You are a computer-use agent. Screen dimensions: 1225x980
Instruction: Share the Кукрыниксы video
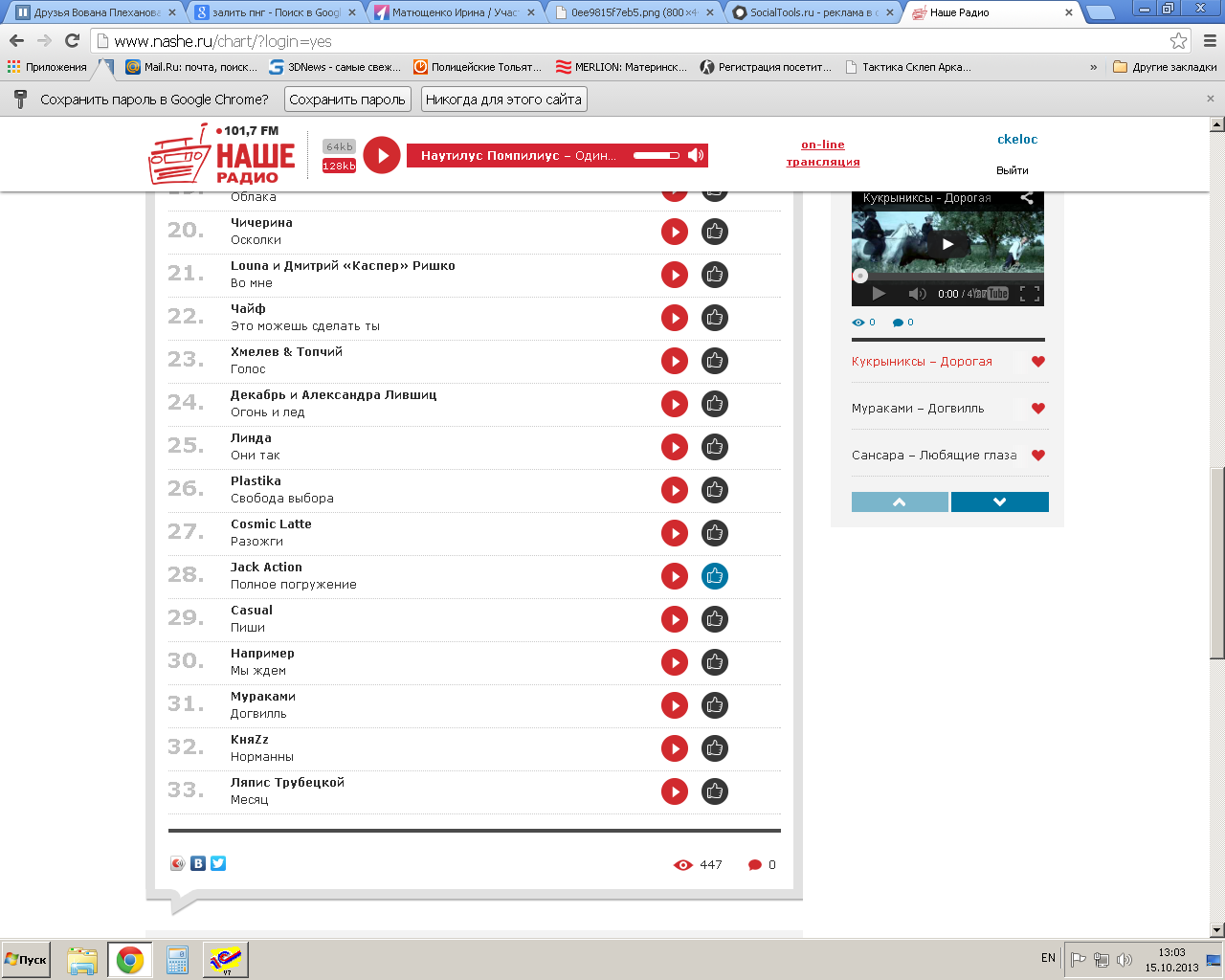[x=1027, y=198]
